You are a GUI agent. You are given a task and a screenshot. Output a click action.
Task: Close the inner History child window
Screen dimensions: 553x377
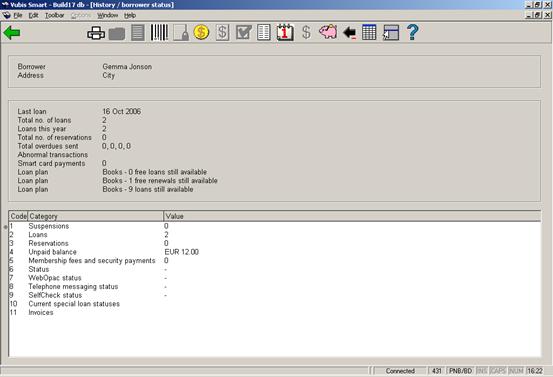[547, 15]
